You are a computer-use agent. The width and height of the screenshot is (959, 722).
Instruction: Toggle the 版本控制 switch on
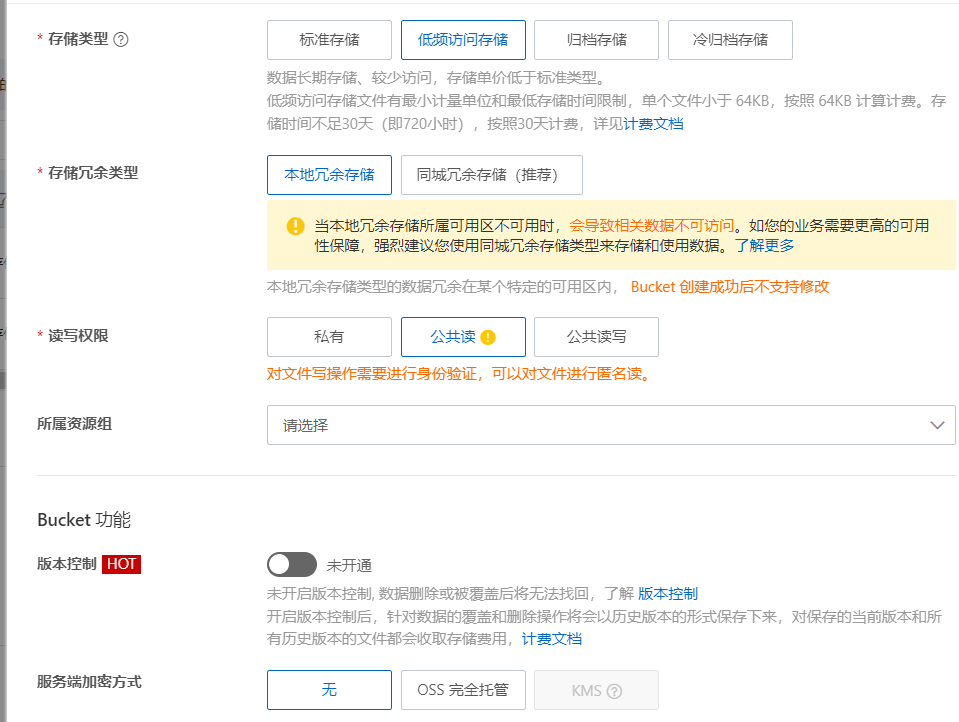click(291, 565)
